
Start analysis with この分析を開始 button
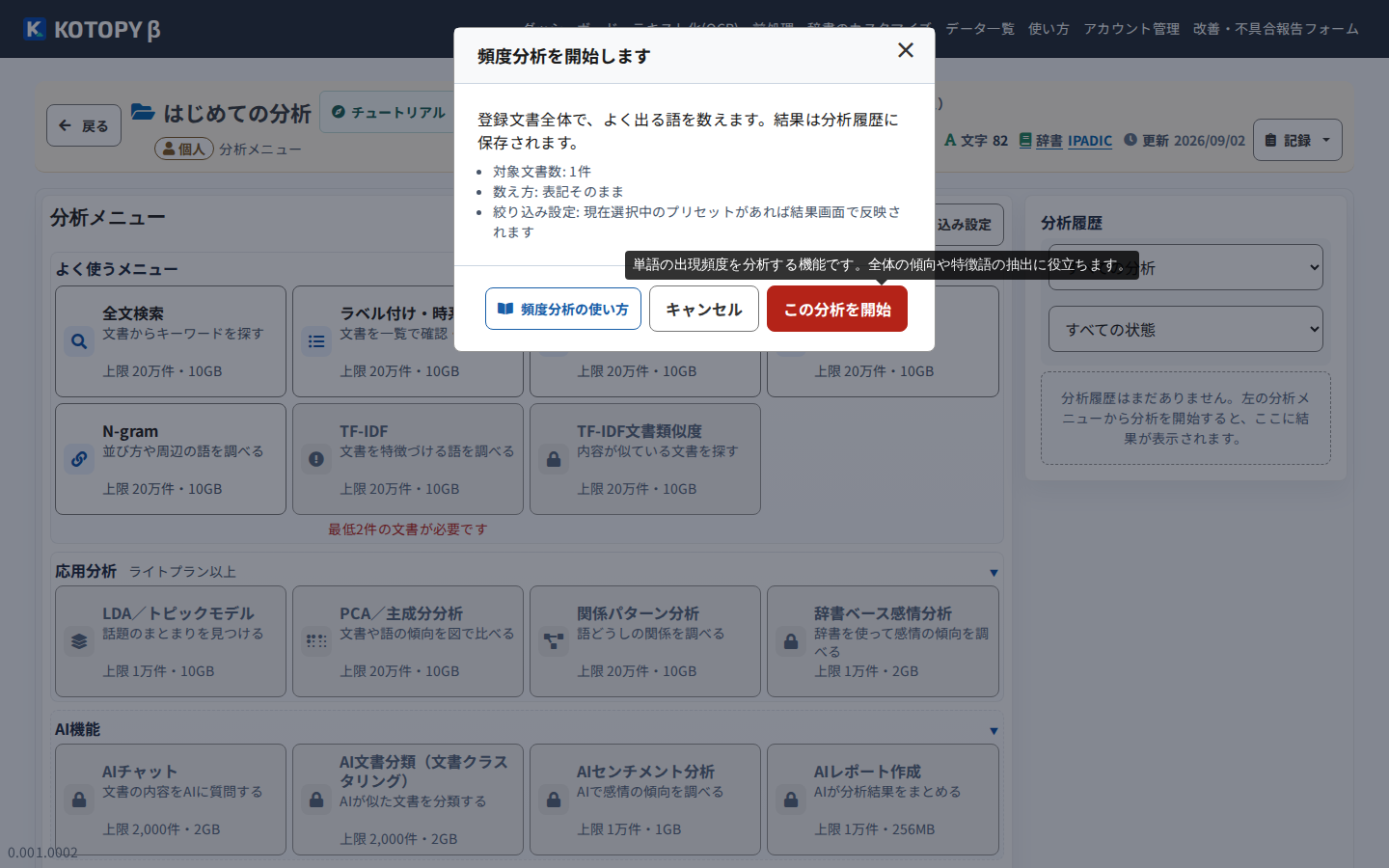tap(837, 309)
